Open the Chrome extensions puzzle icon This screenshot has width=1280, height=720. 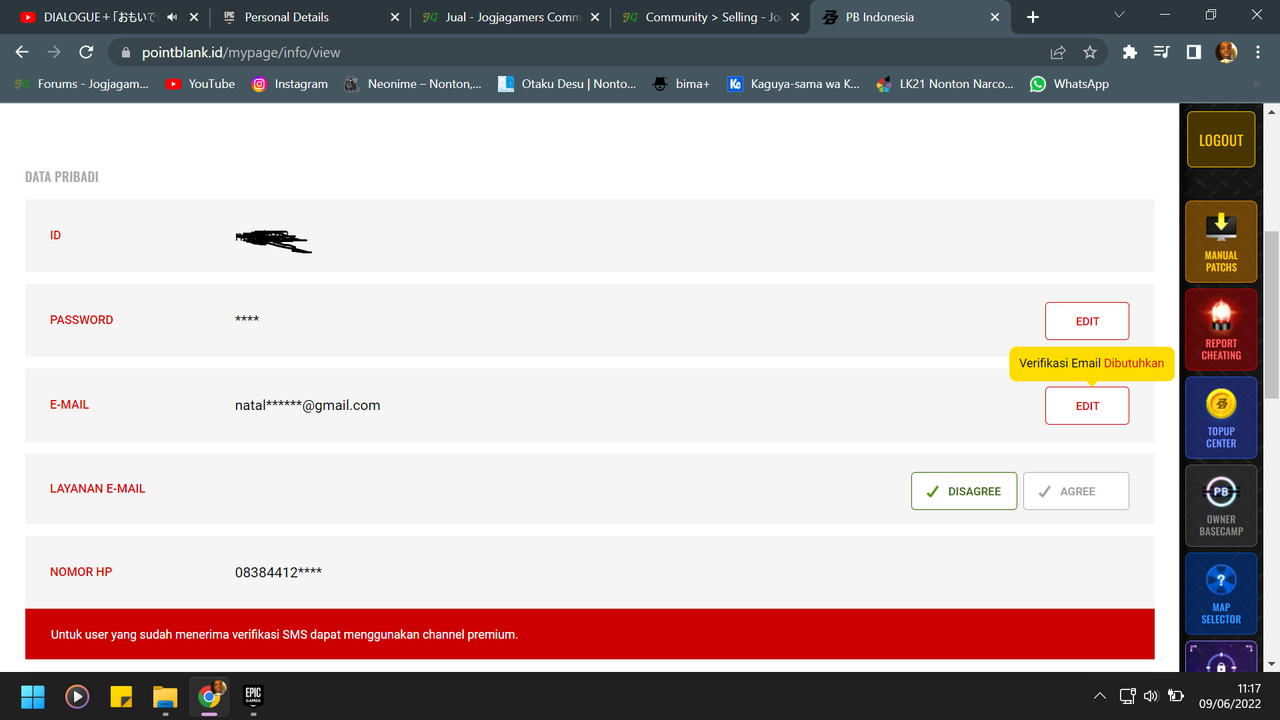1130,52
